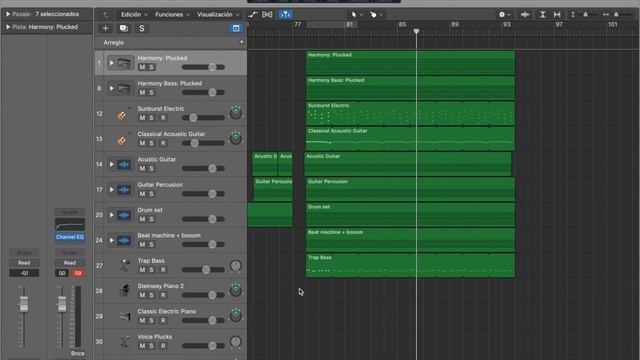Click the Trap Bass instrument icon
The image size is (640, 360).
point(124,265)
